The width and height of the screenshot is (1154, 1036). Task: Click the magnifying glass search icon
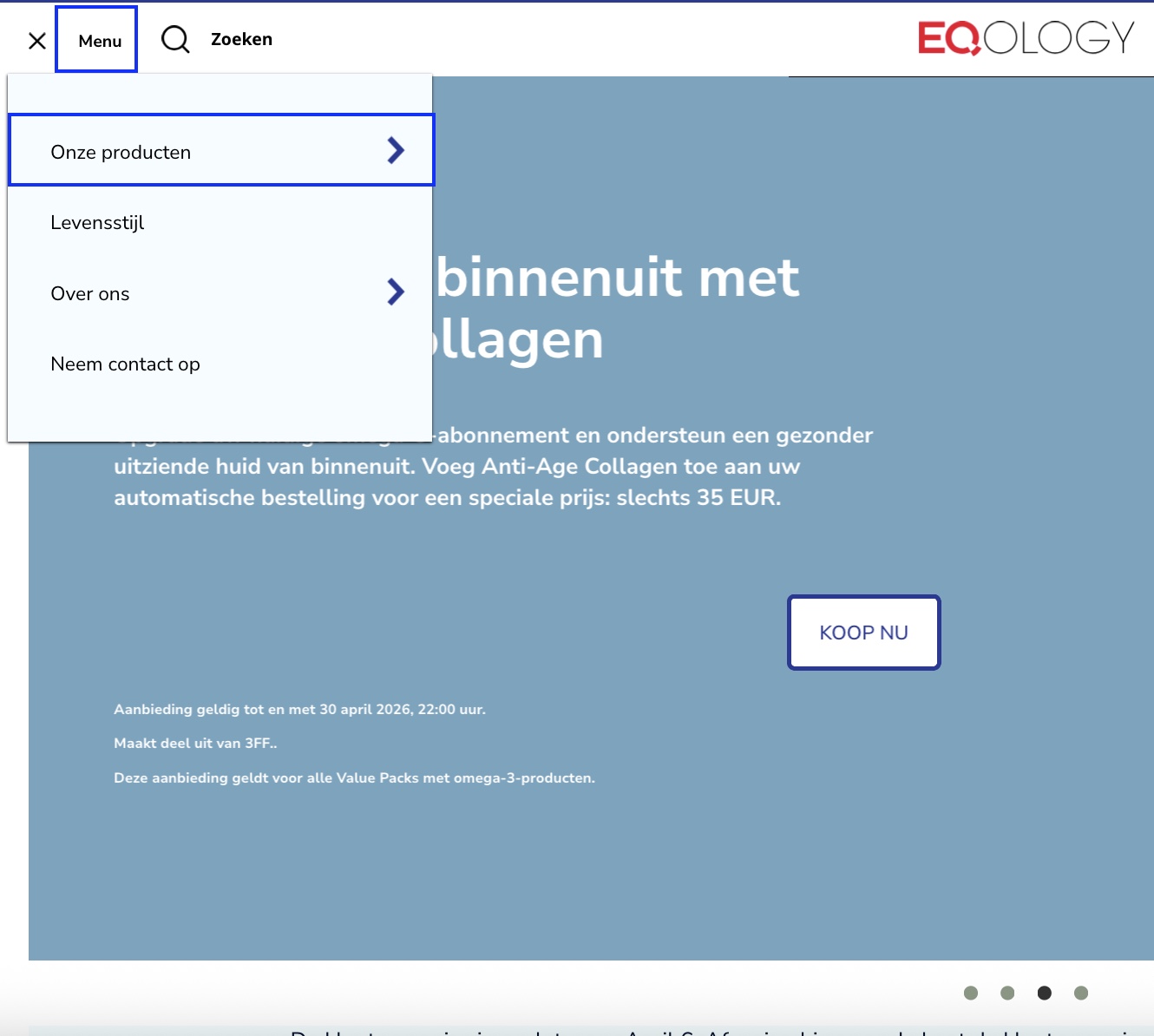pyautogui.click(x=175, y=39)
